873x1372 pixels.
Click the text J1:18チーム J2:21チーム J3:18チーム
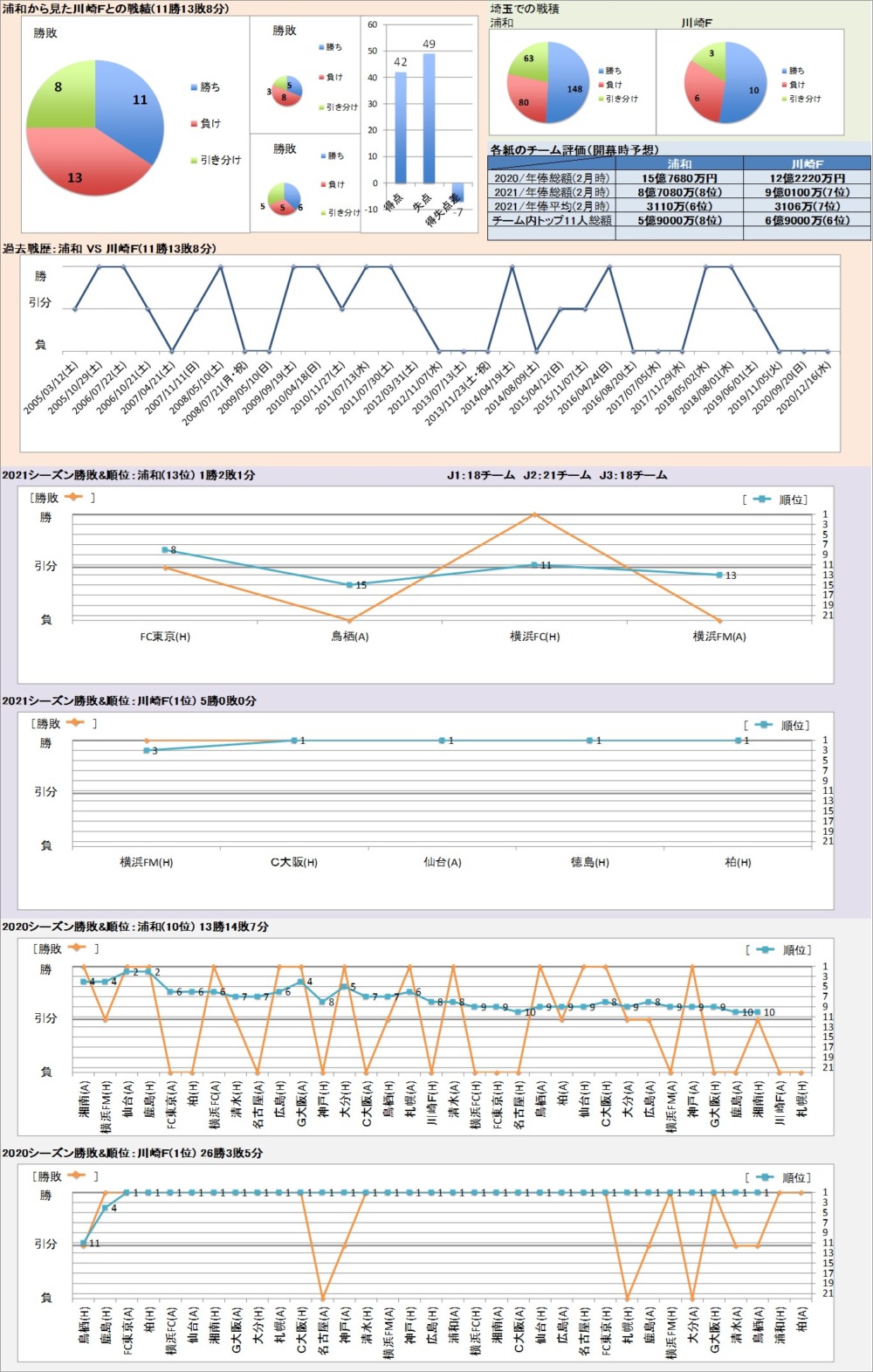[x=557, y=475]
